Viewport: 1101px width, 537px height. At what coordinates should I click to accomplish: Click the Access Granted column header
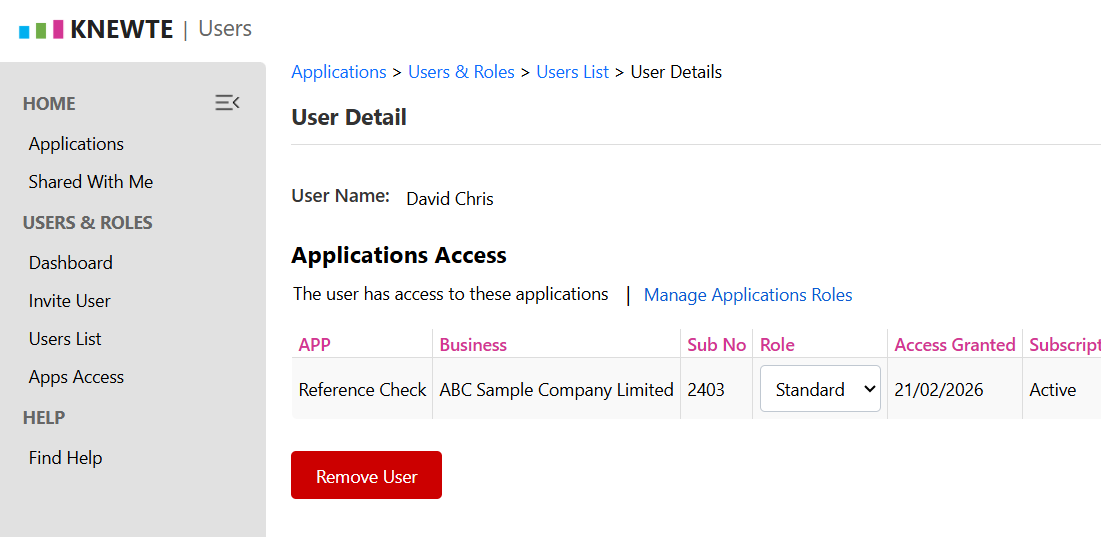955,345
